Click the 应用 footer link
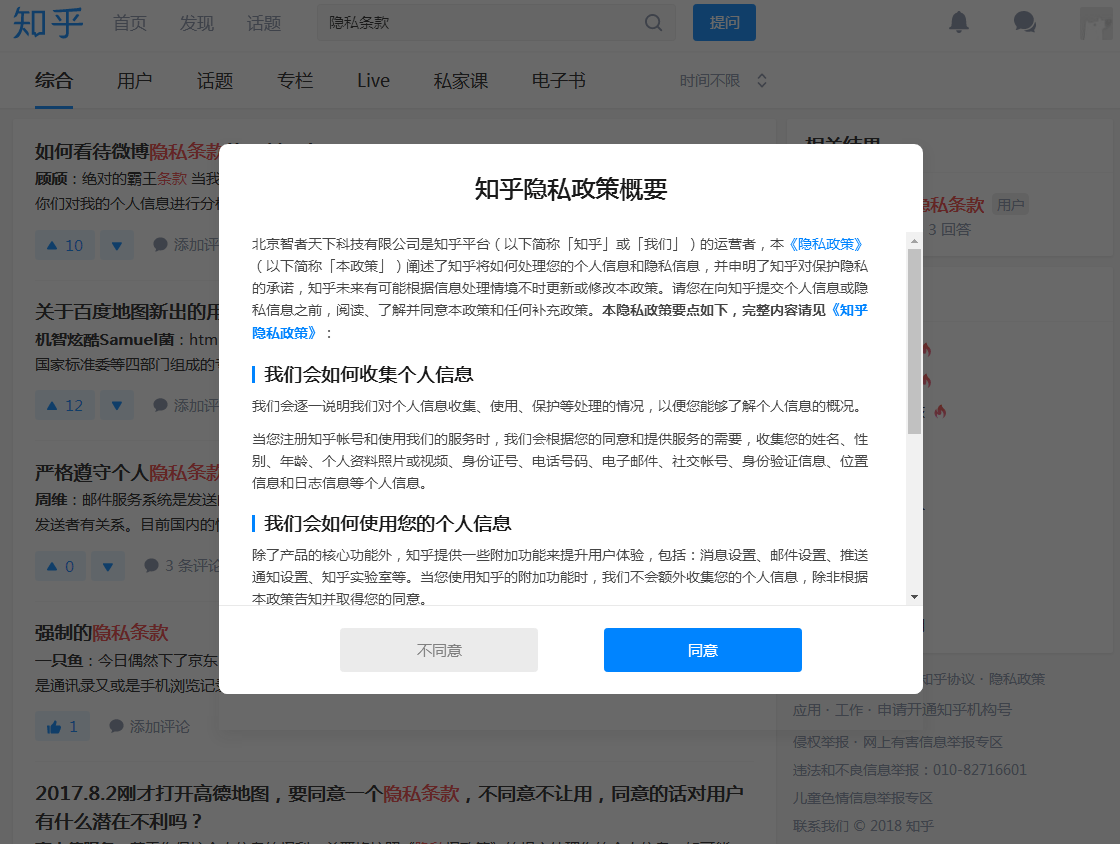This screenshot has height=844, width=1120. [x=806, y=710]
